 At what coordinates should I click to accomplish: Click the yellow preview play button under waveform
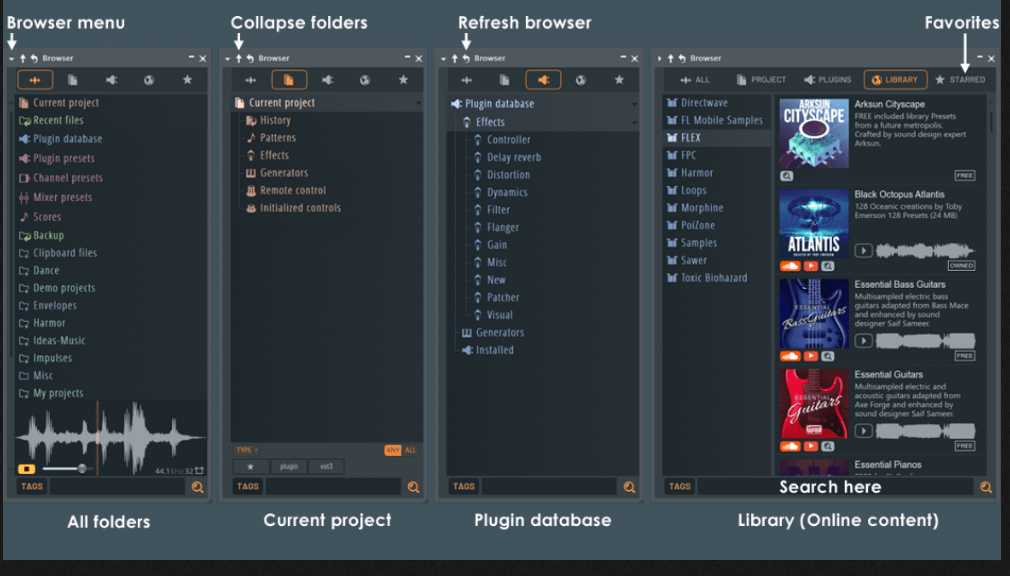point(26,469)
